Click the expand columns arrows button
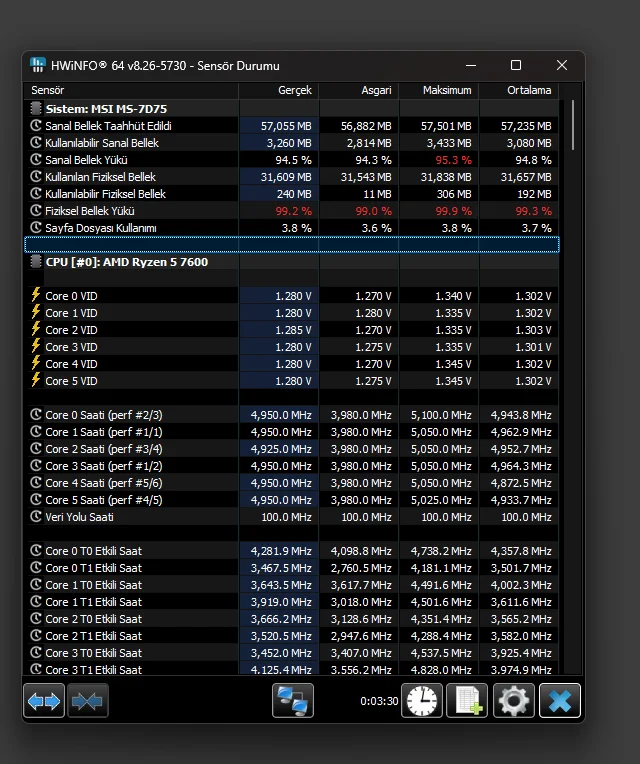 (44, 701)
